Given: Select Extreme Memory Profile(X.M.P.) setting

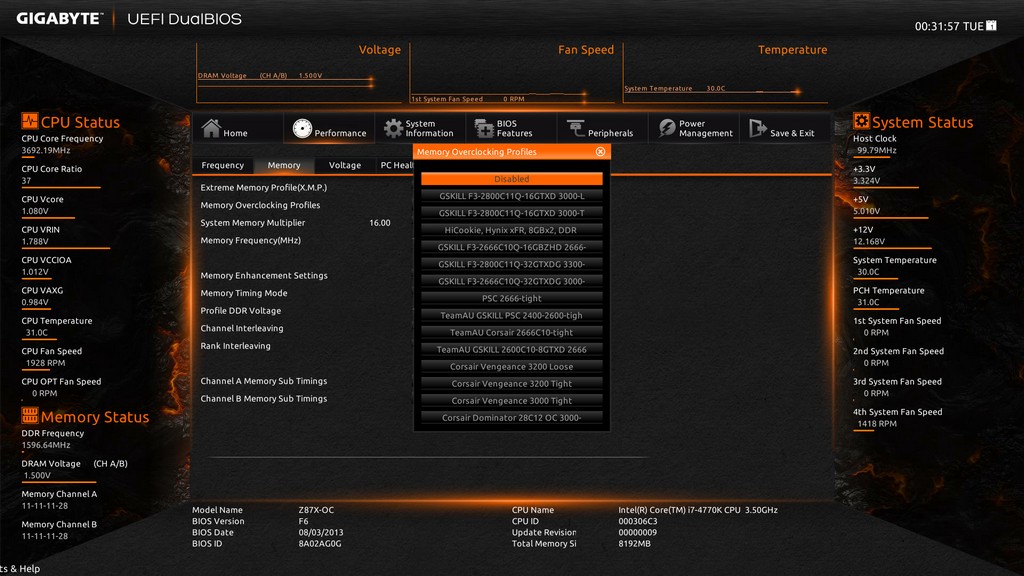Looking at the screenshot, I should pos(263,187).
